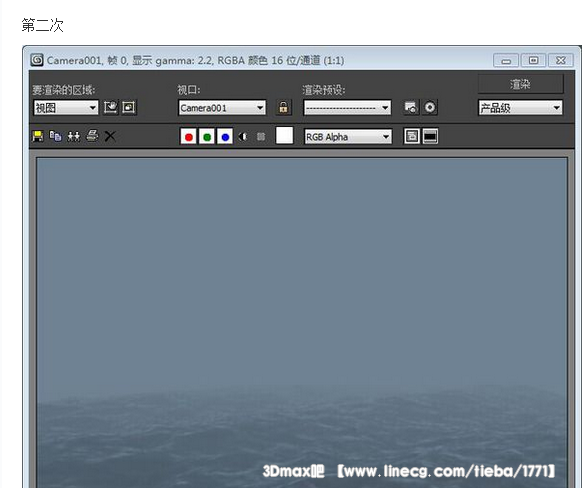Viewport: 584px width, 488px height.
Task: Click the window title bar app icon
Action: pyautogui.click(x=37, y=60)
